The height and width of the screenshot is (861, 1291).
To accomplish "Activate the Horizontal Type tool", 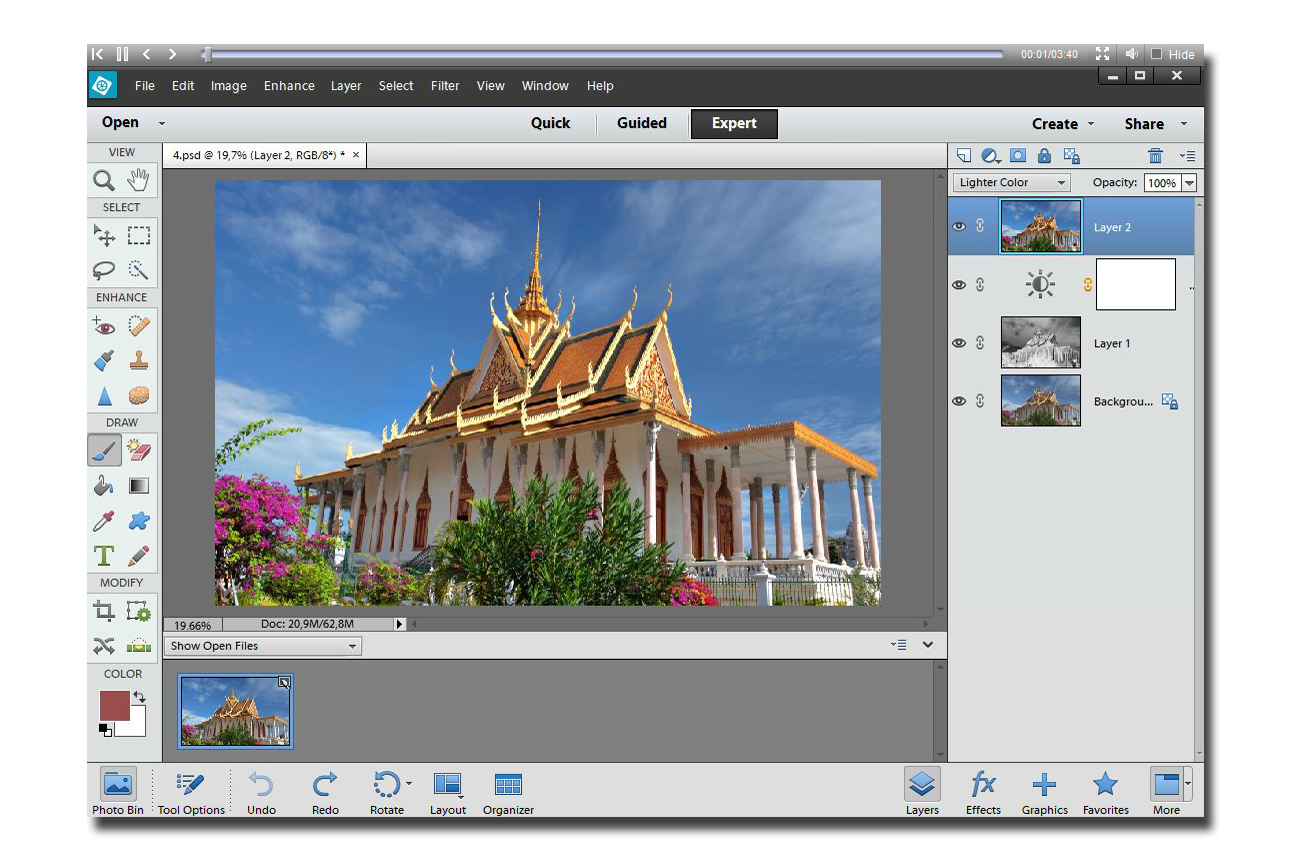I will tap(104, 555).
